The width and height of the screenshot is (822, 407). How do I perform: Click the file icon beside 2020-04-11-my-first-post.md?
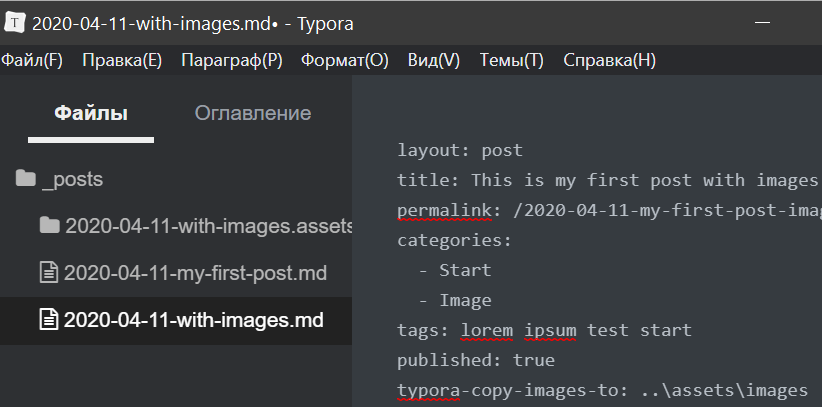pos(49,273)
